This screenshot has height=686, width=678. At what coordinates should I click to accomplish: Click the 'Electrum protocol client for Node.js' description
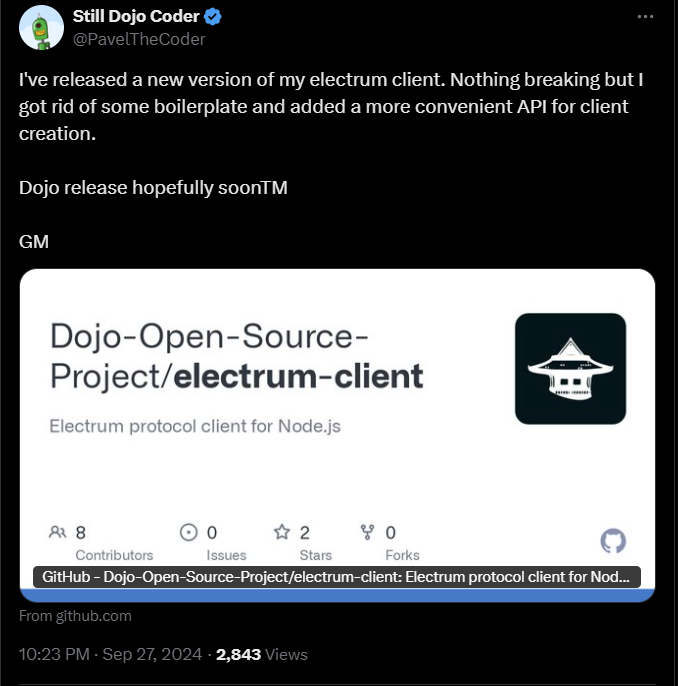click(195, 426)
